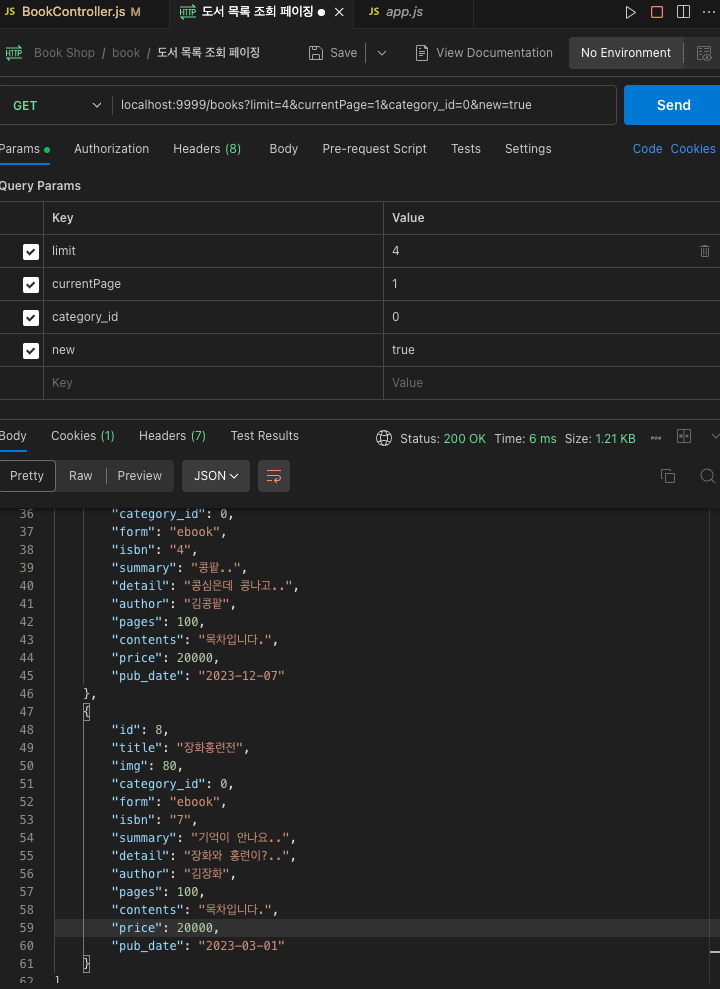
Task: Open the more actions ellipsis menu
Action: 709,12
